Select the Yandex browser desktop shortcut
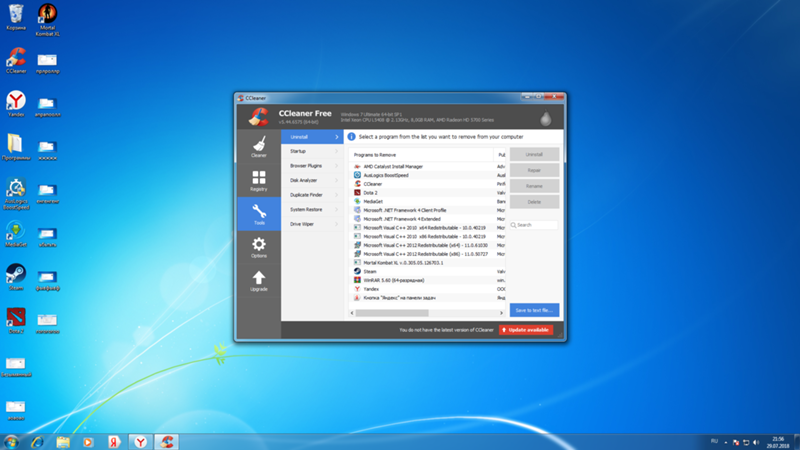Viewport: 800px width, 450px height. (16, 104)
